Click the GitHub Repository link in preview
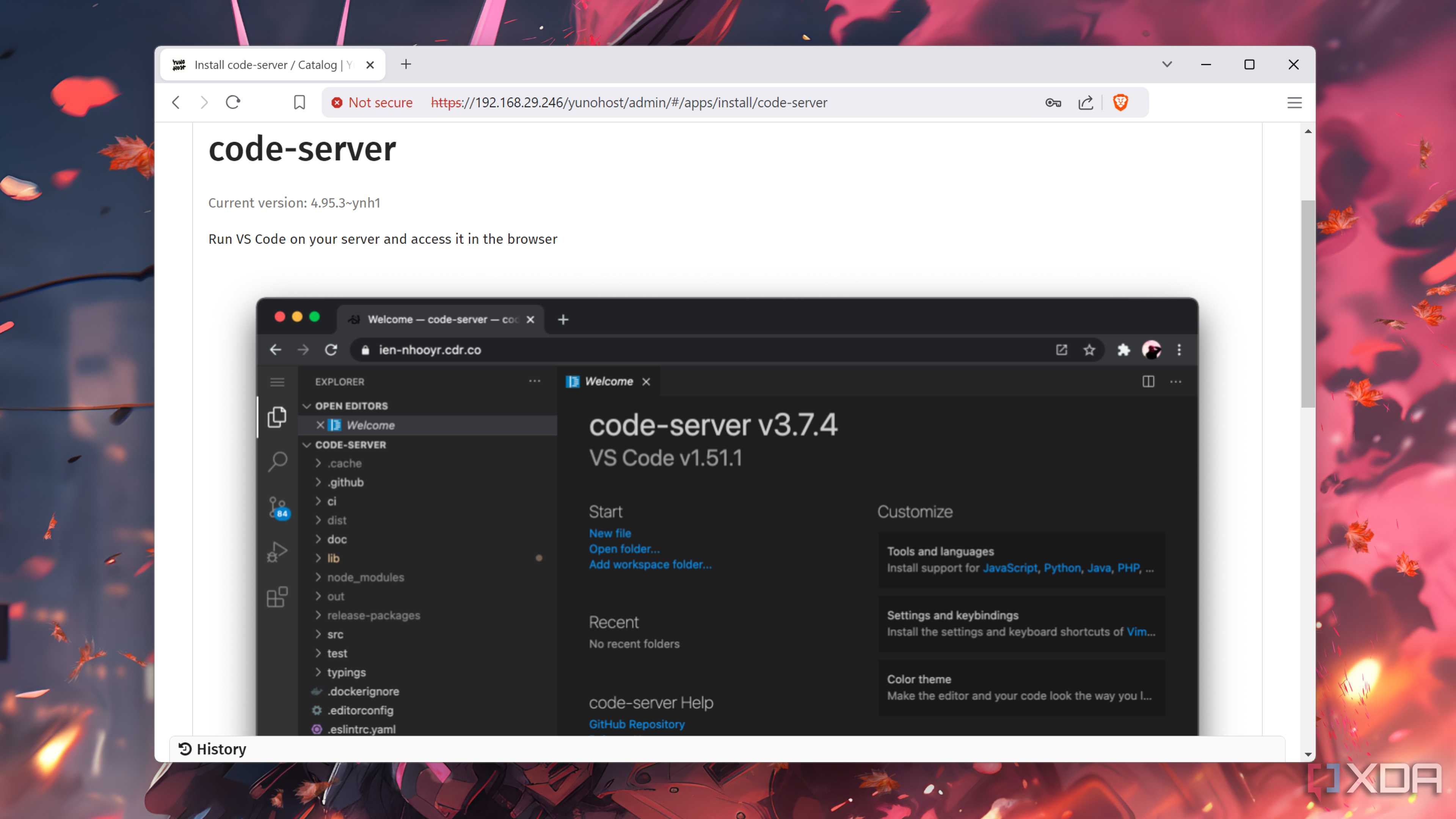Image resolution: width=1456 pixels, height=819 pixels. point(637,725)
